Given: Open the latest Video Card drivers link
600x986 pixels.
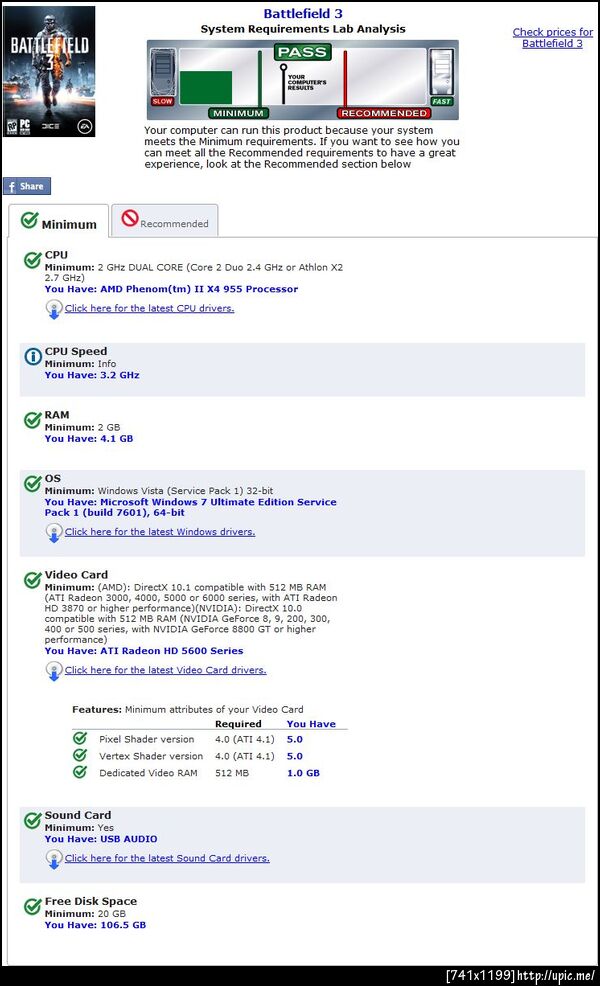Looking at the screenshot, I should 165,670.
